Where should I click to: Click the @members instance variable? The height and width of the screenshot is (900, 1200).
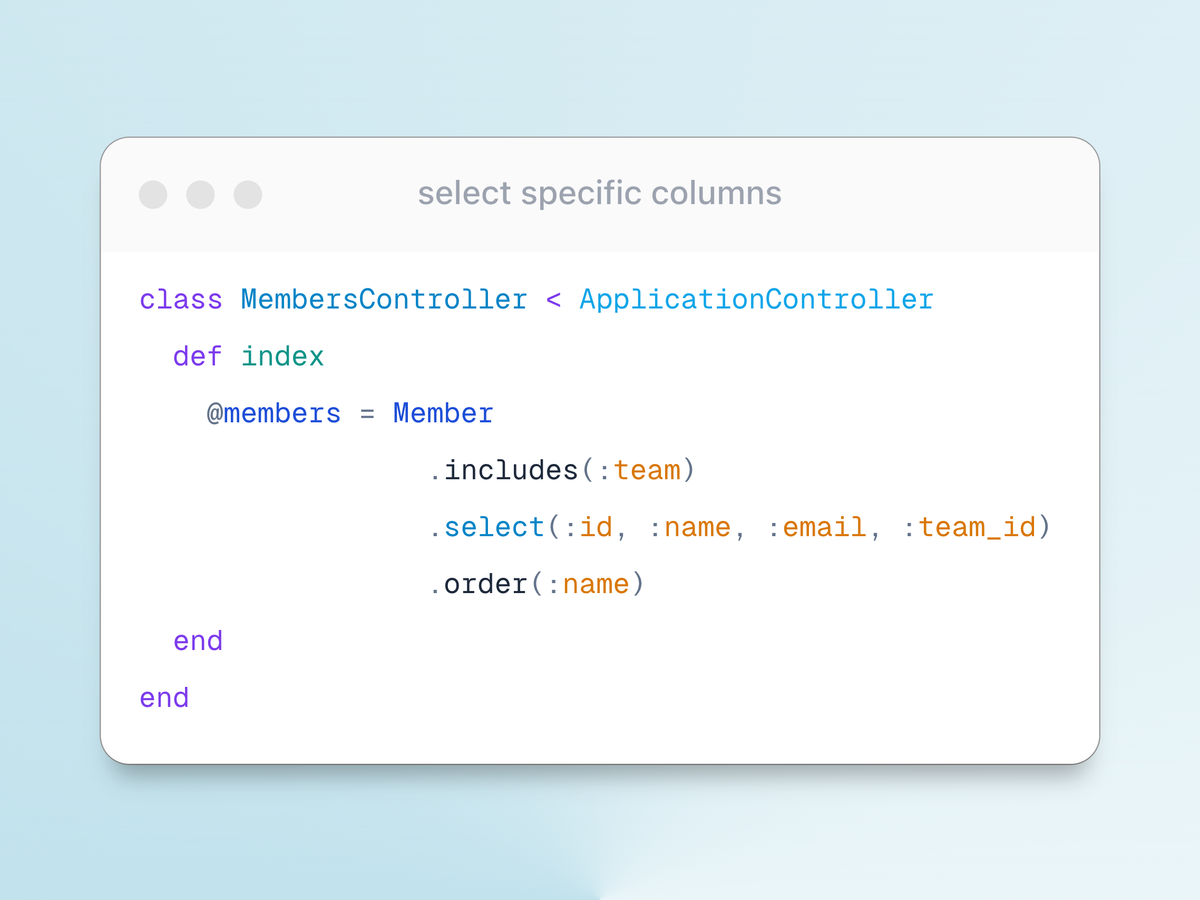click(274, 414)
